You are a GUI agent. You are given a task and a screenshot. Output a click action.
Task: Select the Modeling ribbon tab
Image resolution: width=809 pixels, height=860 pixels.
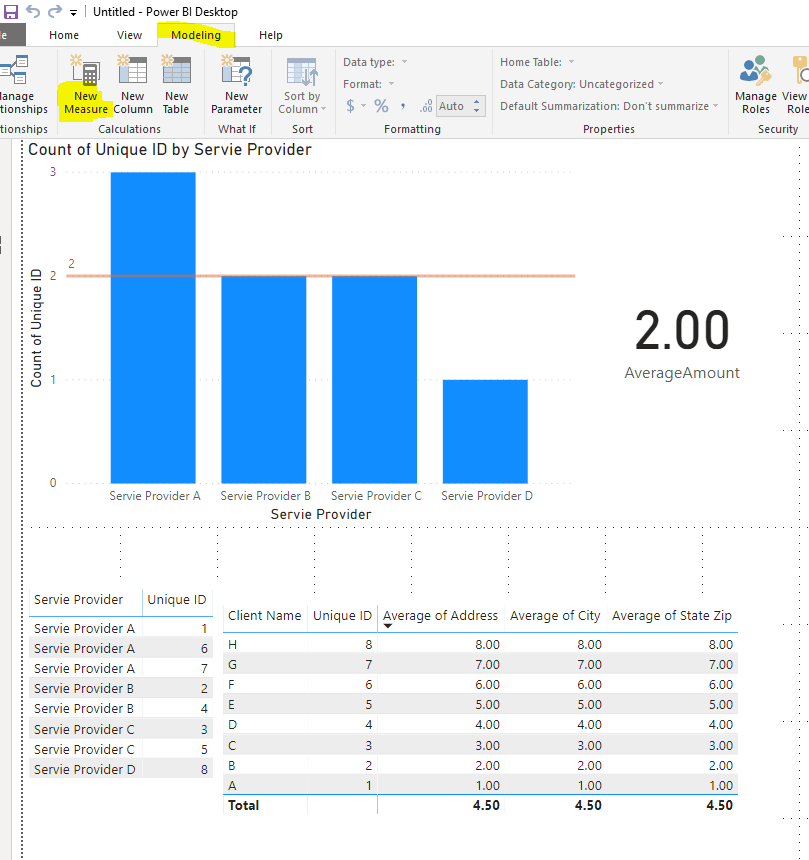196,35
